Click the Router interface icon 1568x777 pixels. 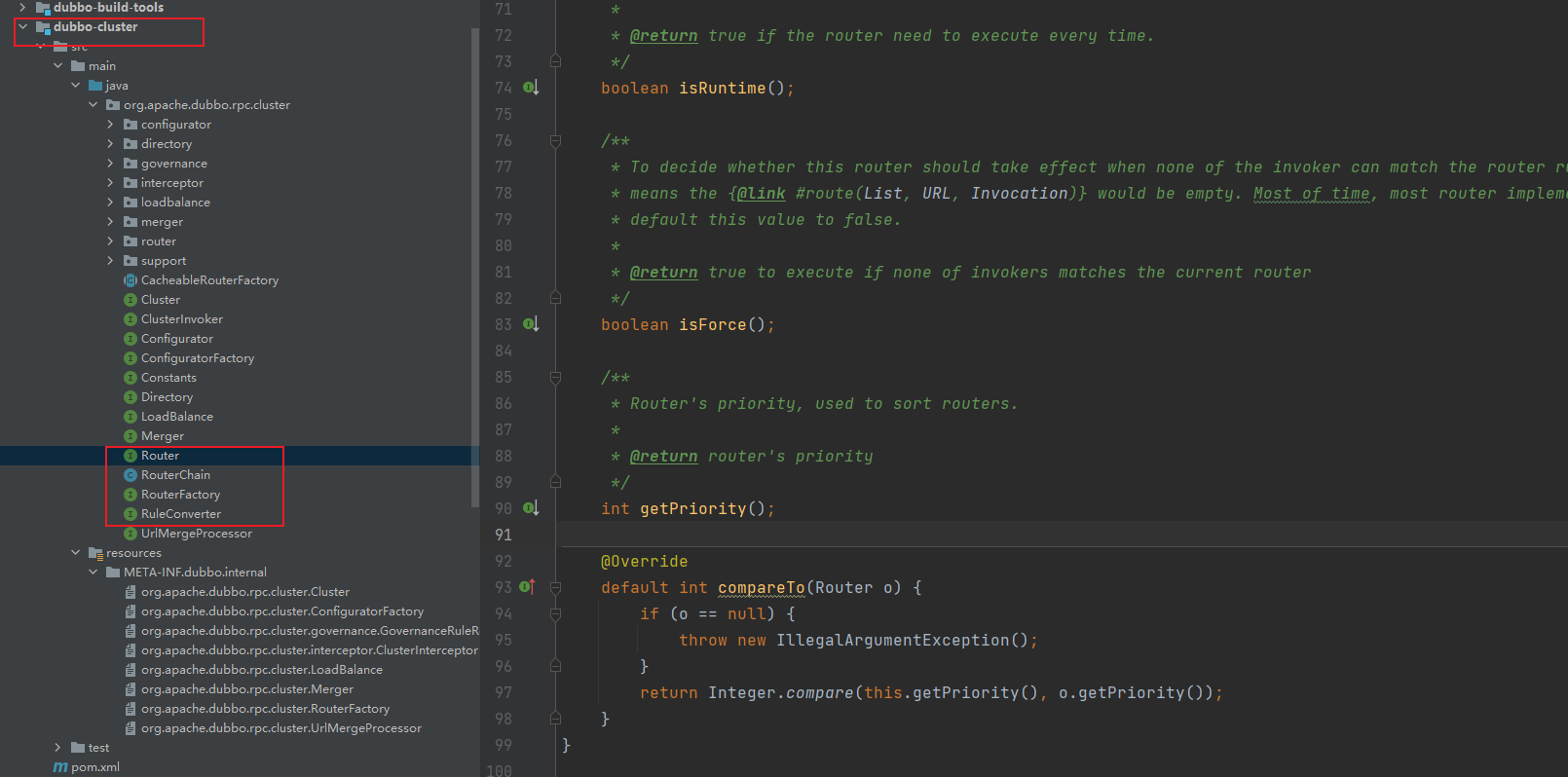[x=131, y=456]
